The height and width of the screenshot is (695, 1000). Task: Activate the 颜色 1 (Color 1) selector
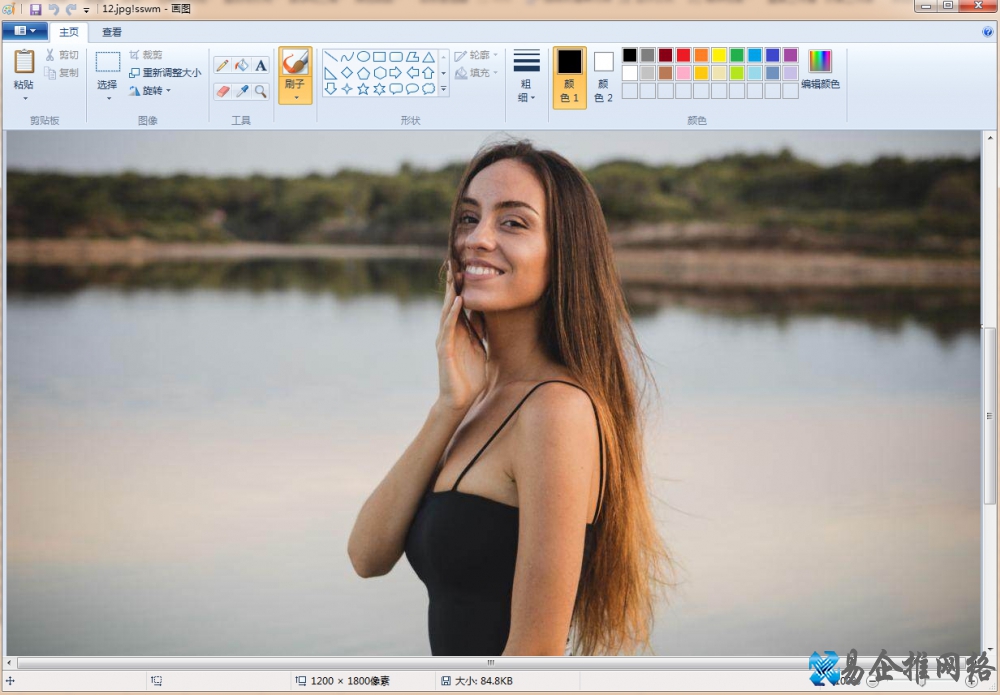coord(569,76)
